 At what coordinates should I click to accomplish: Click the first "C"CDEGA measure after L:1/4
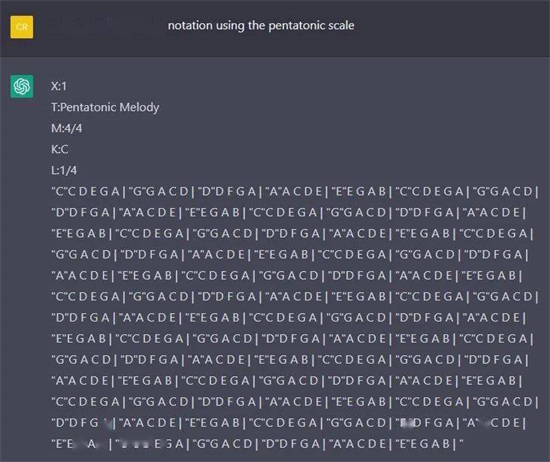86,192
